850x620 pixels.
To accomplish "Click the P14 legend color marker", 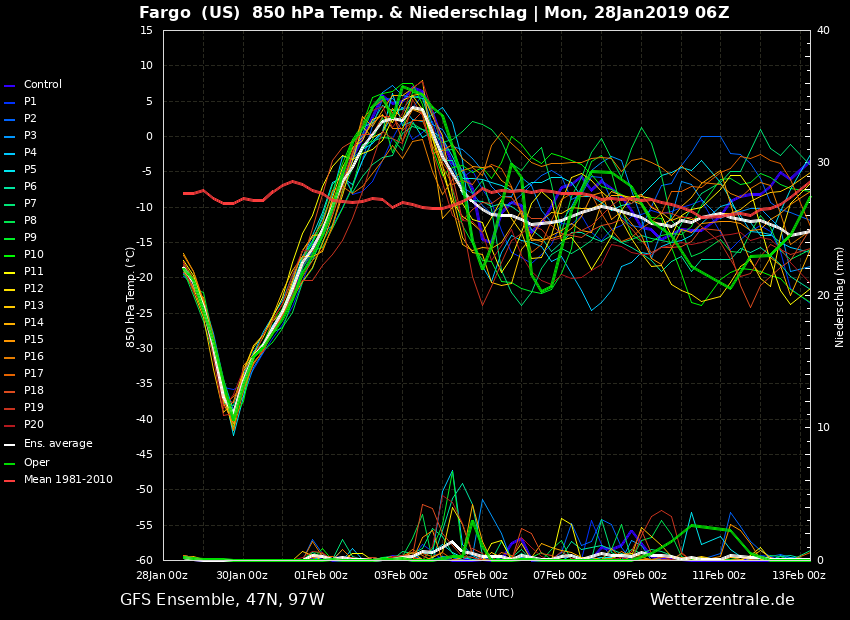I will 9,324.
